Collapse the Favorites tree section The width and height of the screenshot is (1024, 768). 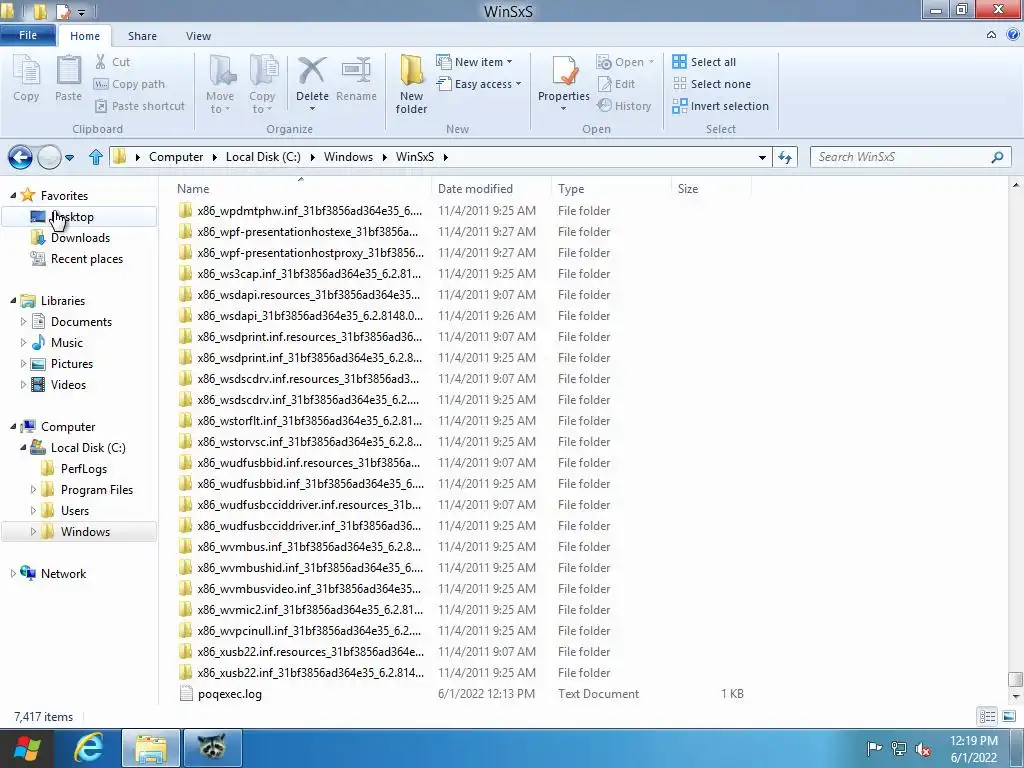13,195
